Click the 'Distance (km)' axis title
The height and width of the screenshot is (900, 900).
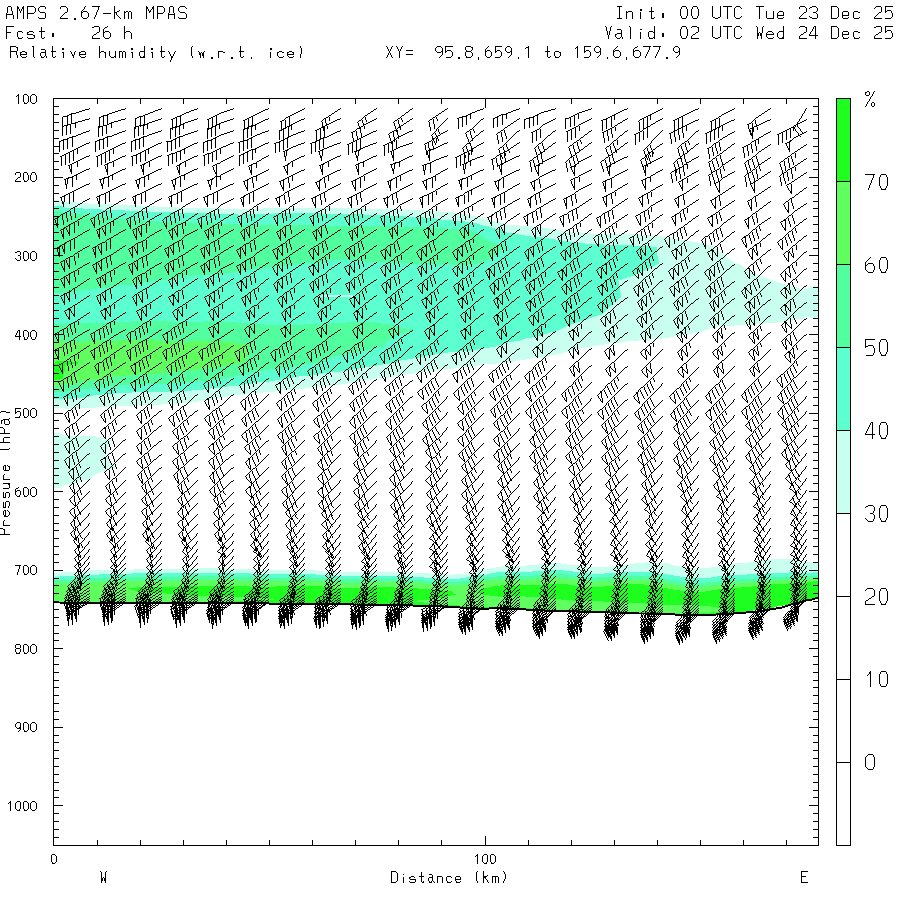coord(449,878)
